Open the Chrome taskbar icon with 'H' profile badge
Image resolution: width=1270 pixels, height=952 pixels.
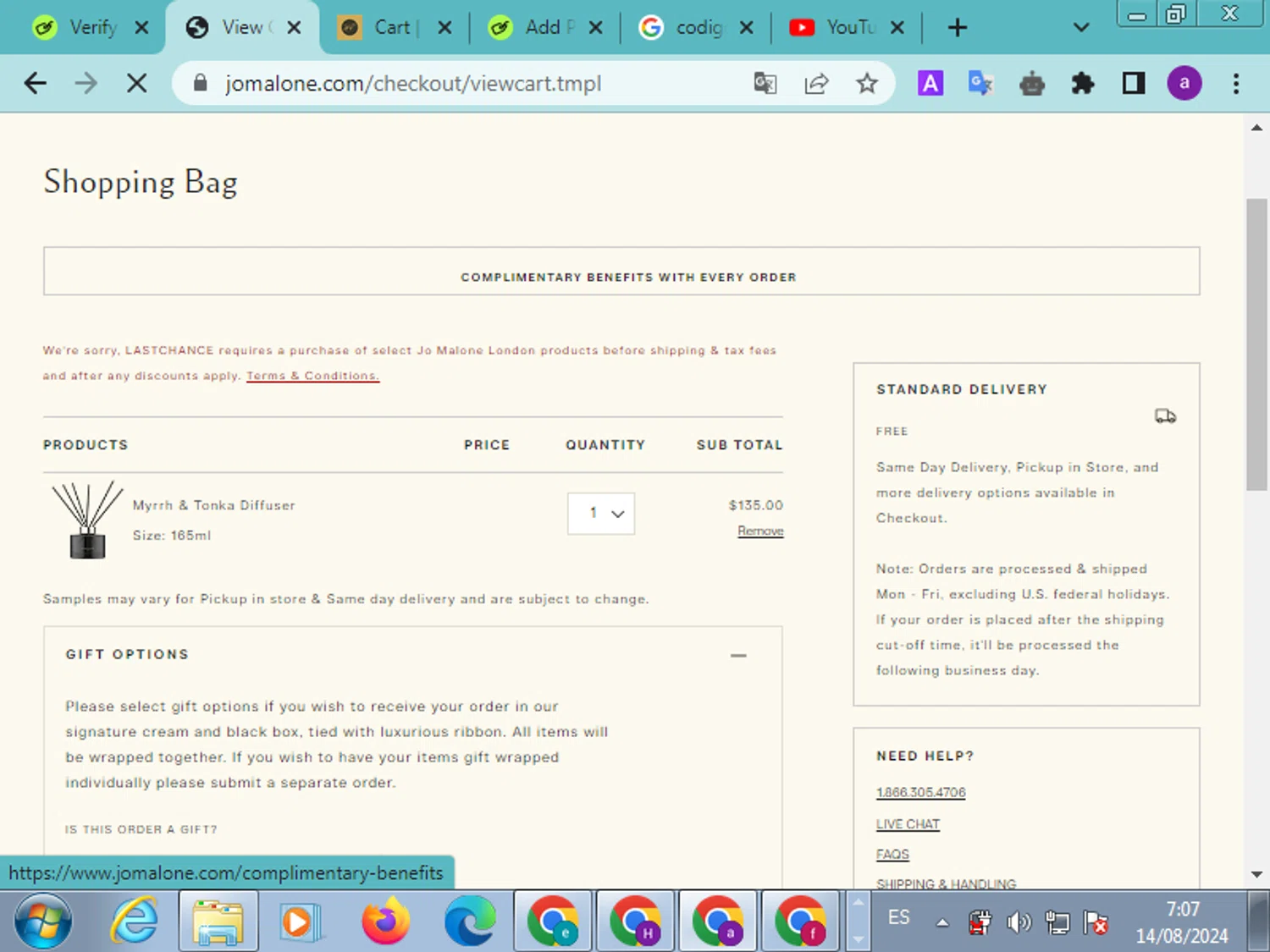[635, 921]
